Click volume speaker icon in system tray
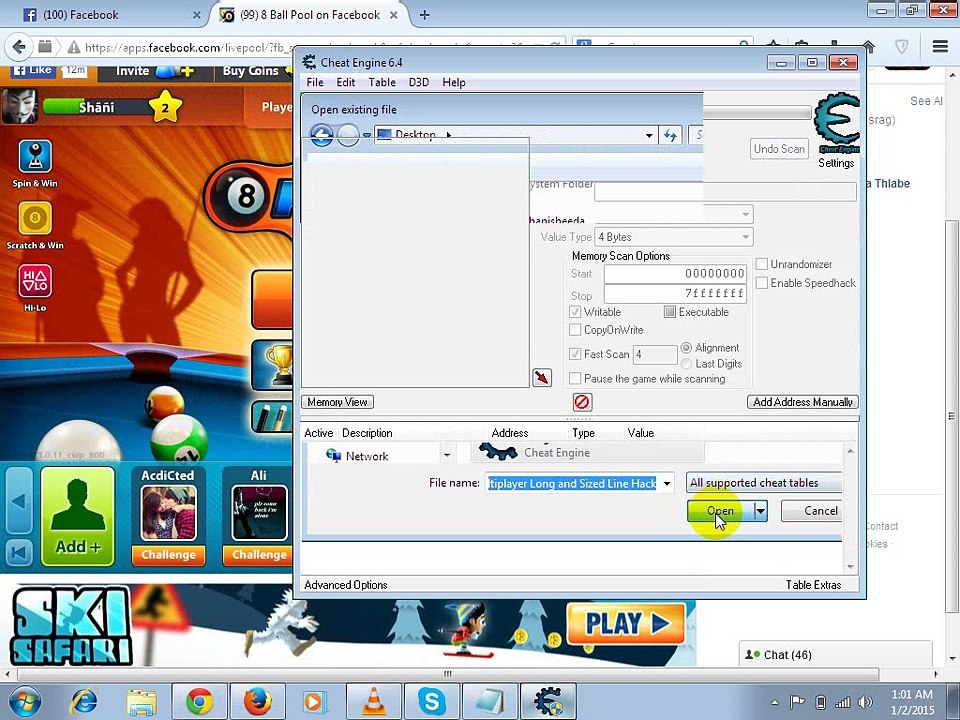This screenshot has width=960, height=720. coord(865,702)
